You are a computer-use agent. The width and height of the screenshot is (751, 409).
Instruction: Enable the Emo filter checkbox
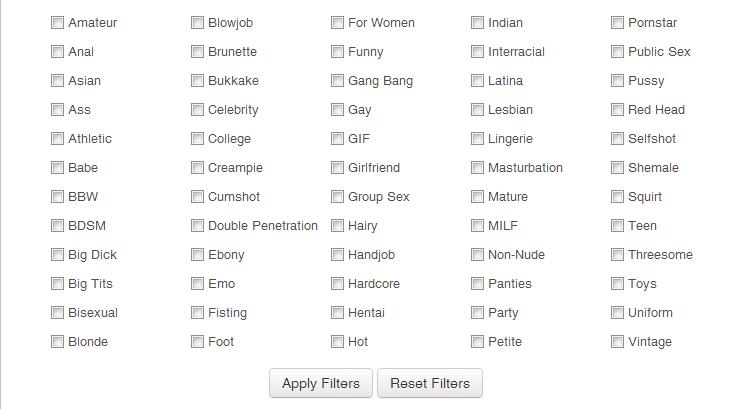point(197,284)
